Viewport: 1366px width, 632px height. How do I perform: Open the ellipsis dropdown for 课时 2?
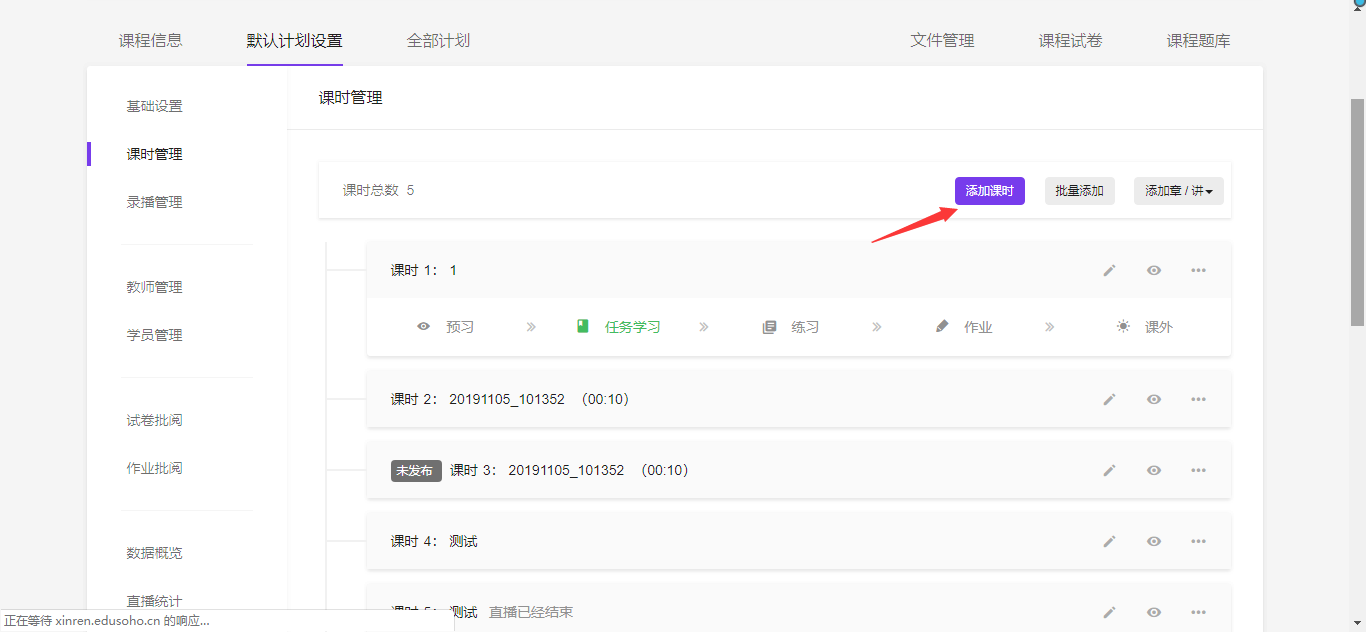pos(1198,399)
